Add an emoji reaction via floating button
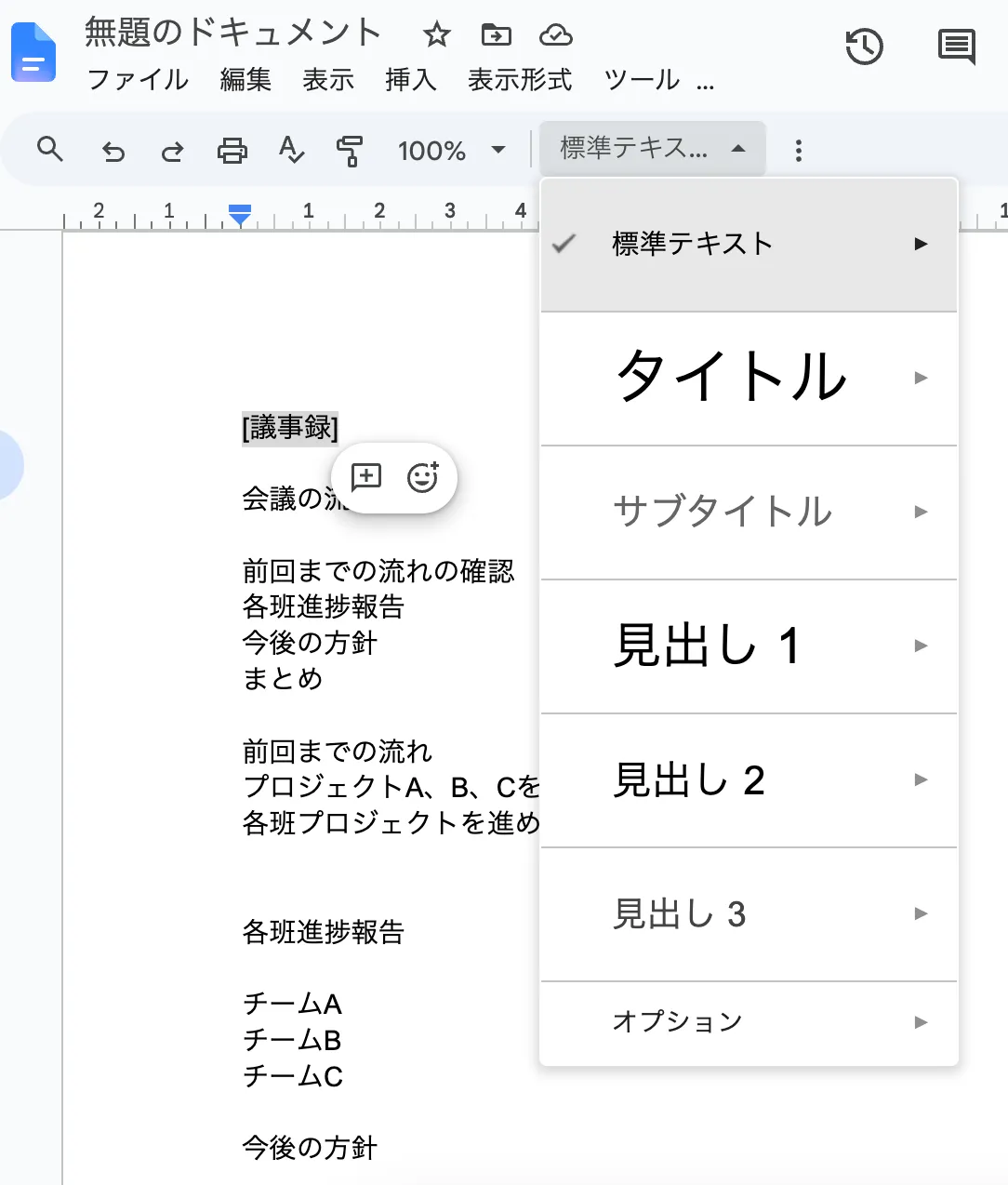 point(423,477)
